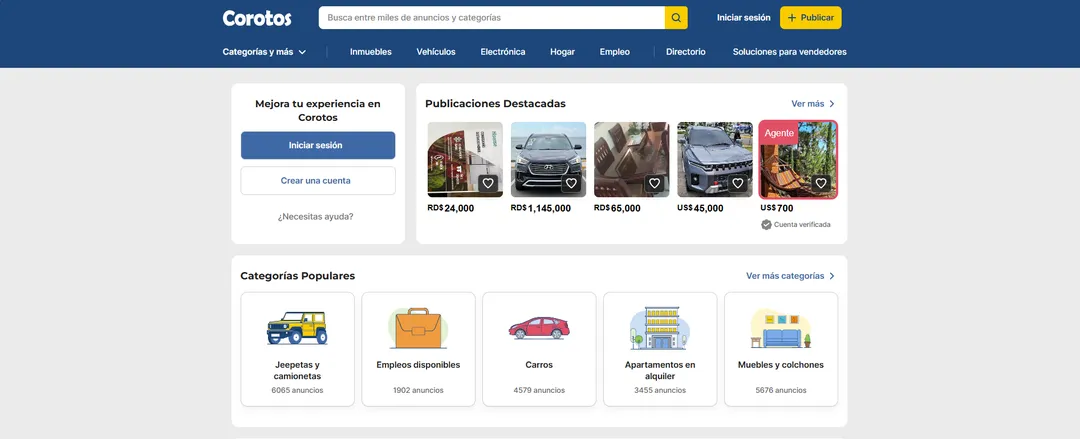Click the US$700 price text
Viewport: 1080px width, 439px height.
[x=777, y=208]
